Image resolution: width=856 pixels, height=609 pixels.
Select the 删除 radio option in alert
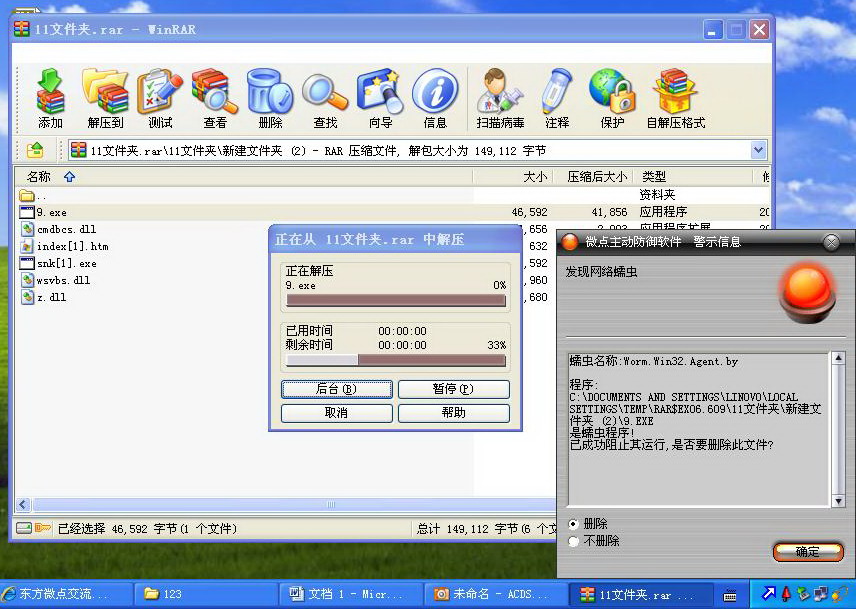(x=573, y=524)
